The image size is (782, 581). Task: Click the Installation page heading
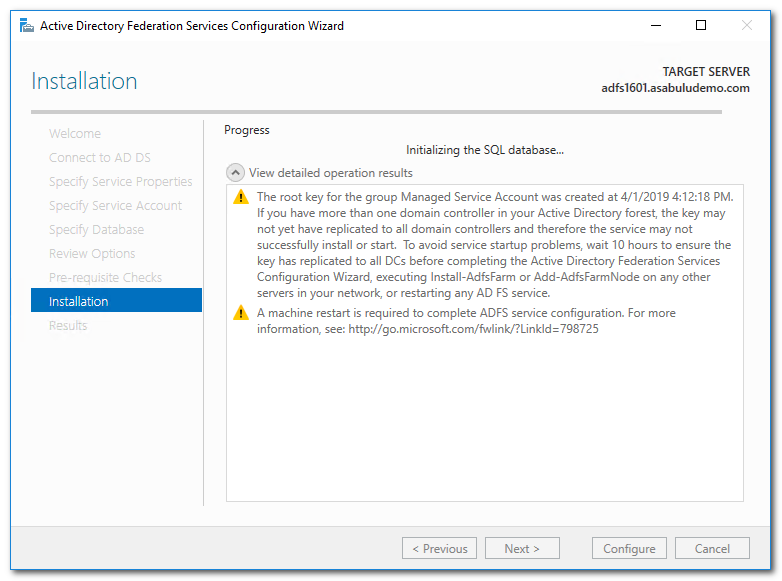[x=84, y=81]
